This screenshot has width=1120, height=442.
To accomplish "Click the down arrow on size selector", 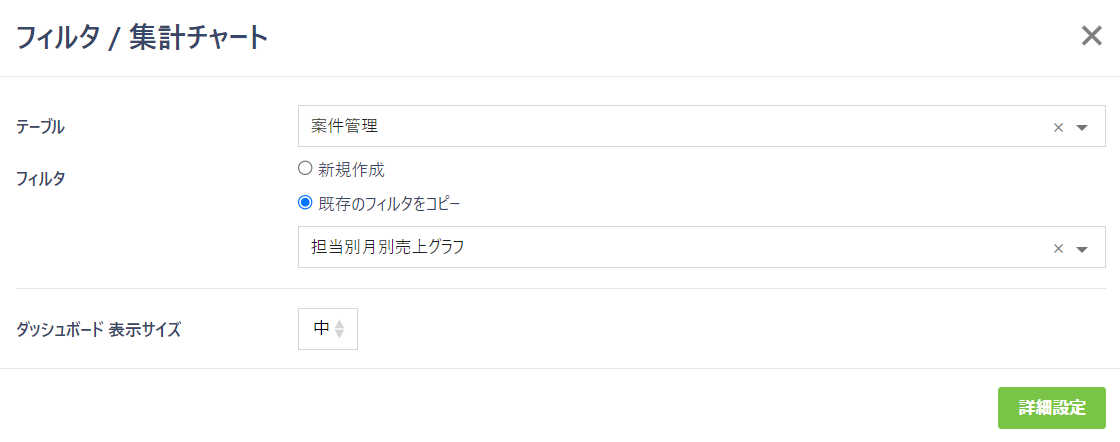I will 340,334.
